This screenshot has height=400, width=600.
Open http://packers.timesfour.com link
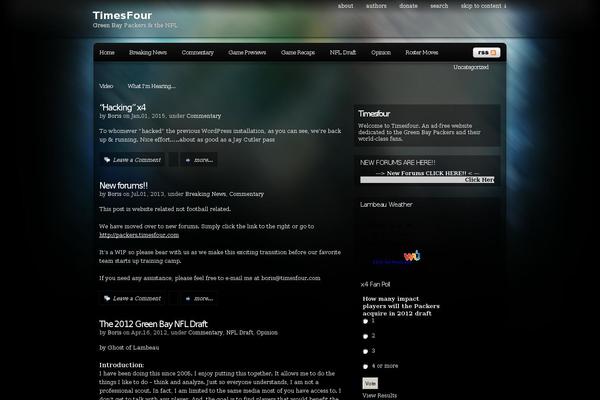139,235
